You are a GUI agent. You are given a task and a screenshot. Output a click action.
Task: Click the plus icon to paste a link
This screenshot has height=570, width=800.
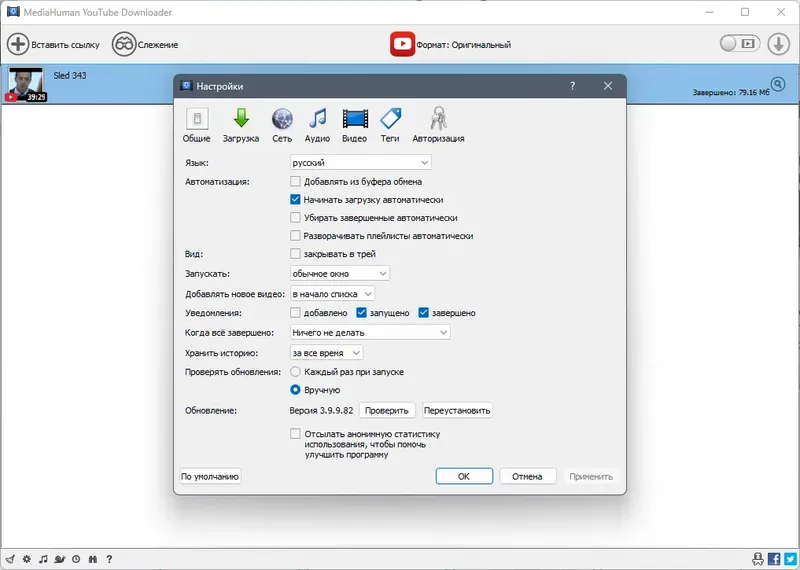click(x=18, y=44)
